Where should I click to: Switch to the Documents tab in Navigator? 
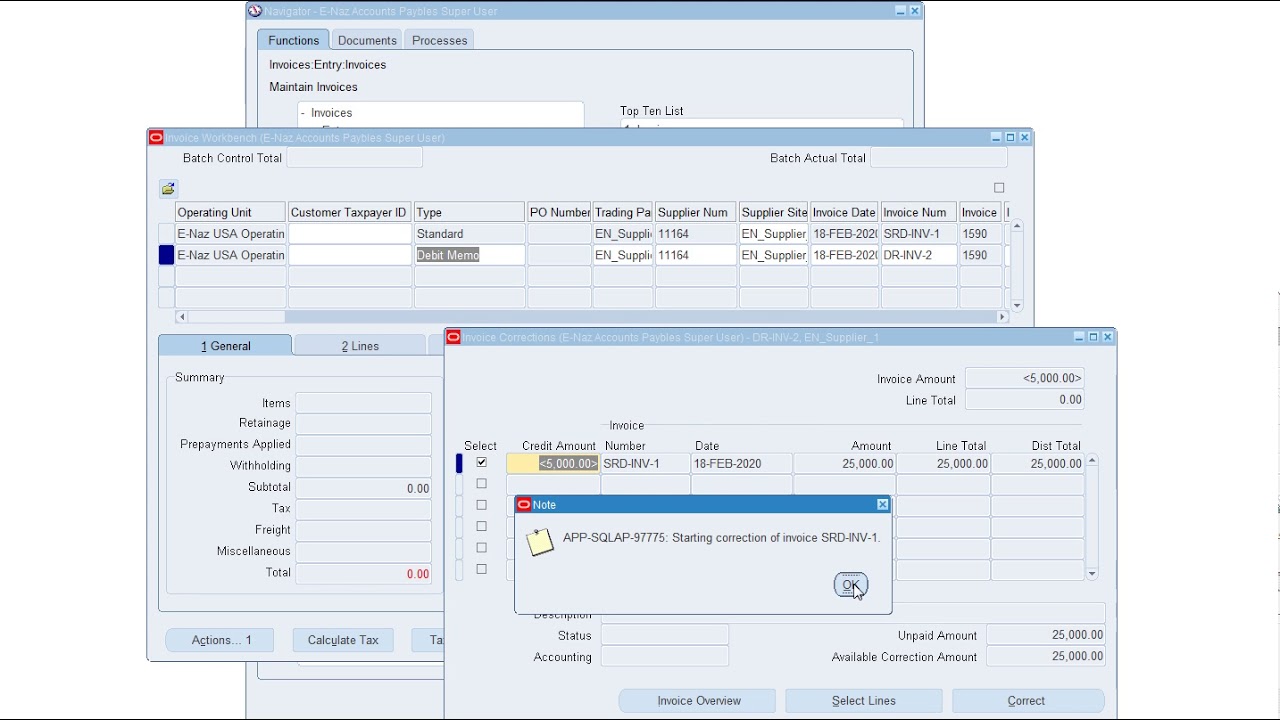(367, 40)
